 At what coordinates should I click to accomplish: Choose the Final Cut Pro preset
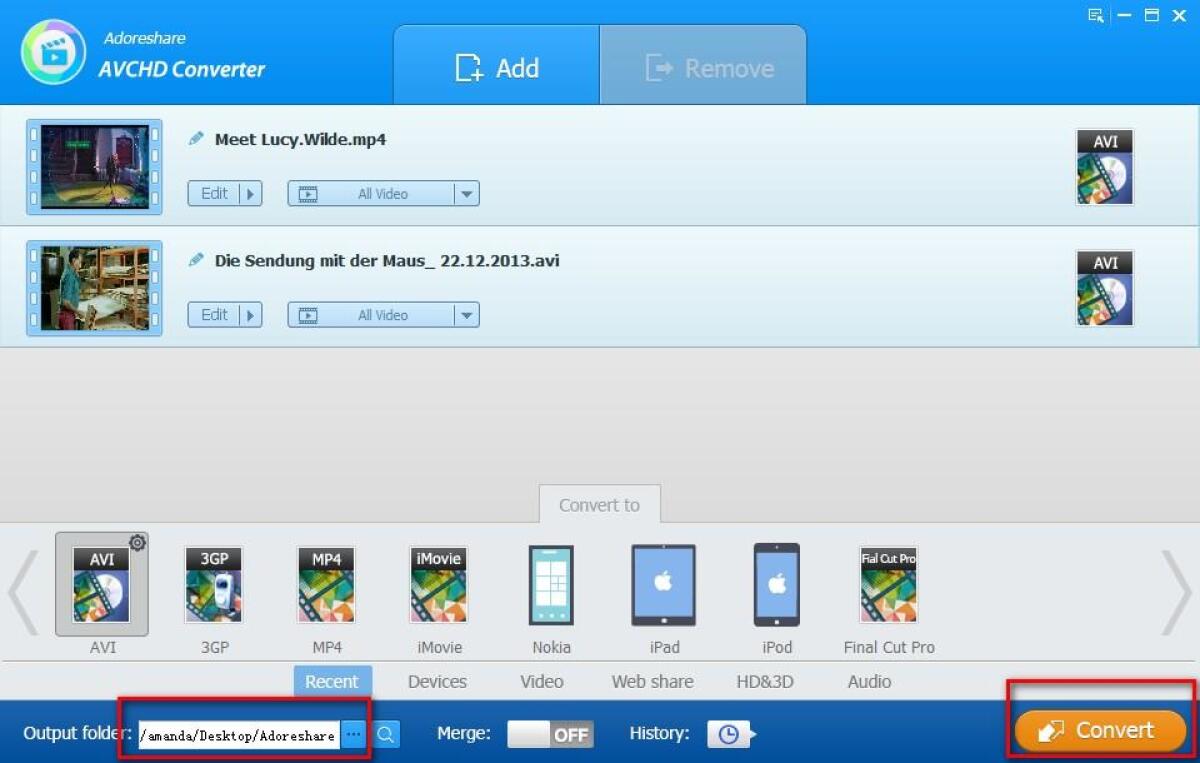(x=888, y=584)
